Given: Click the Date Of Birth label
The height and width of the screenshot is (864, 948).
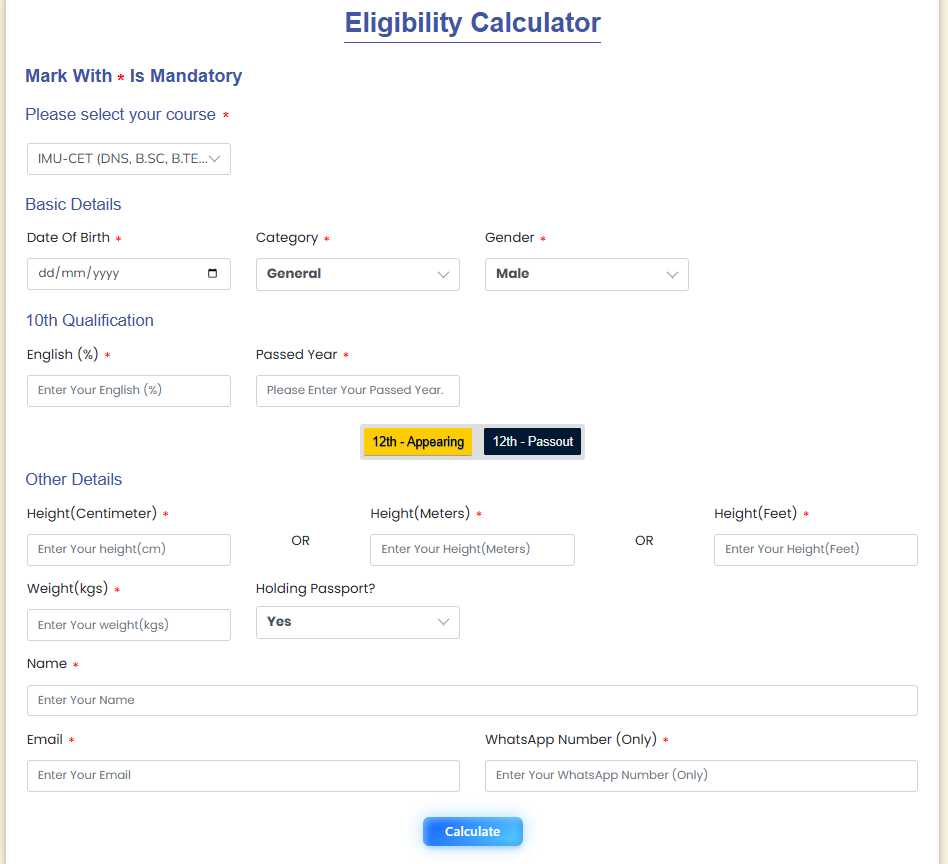Looking at the screenshot, I should [68, 238].
